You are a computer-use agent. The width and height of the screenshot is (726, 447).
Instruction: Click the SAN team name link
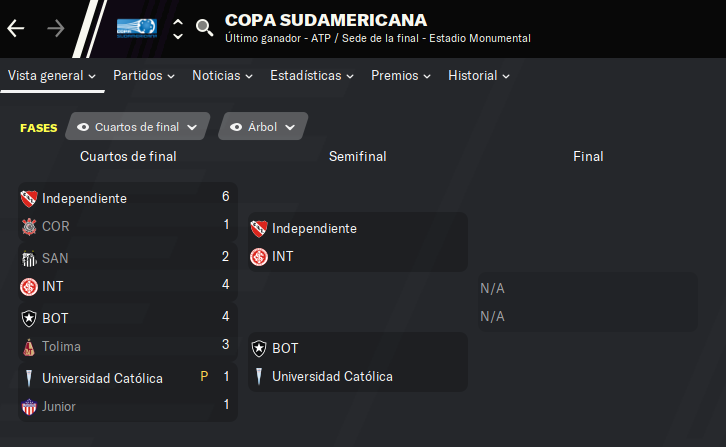pyautogui.click(x=55, y=257)
